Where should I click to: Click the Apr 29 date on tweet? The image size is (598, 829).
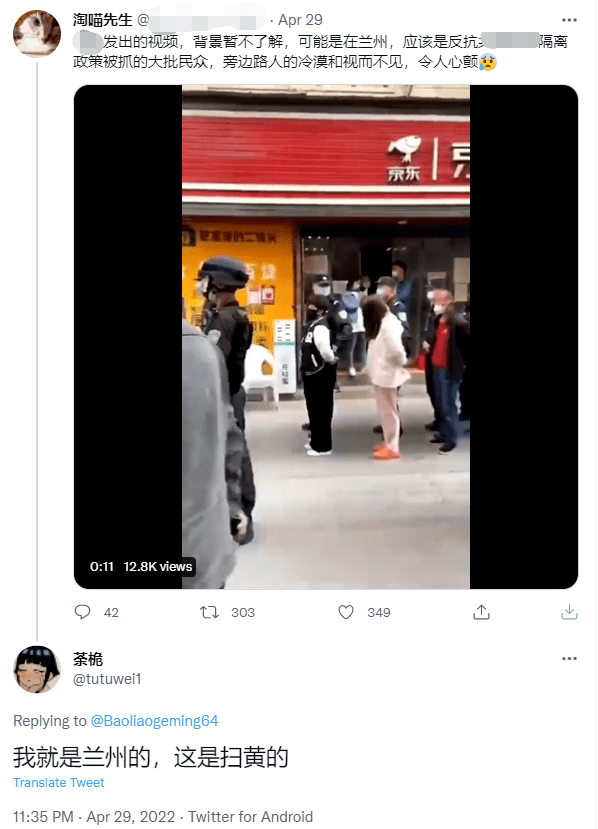click(300, 20)
